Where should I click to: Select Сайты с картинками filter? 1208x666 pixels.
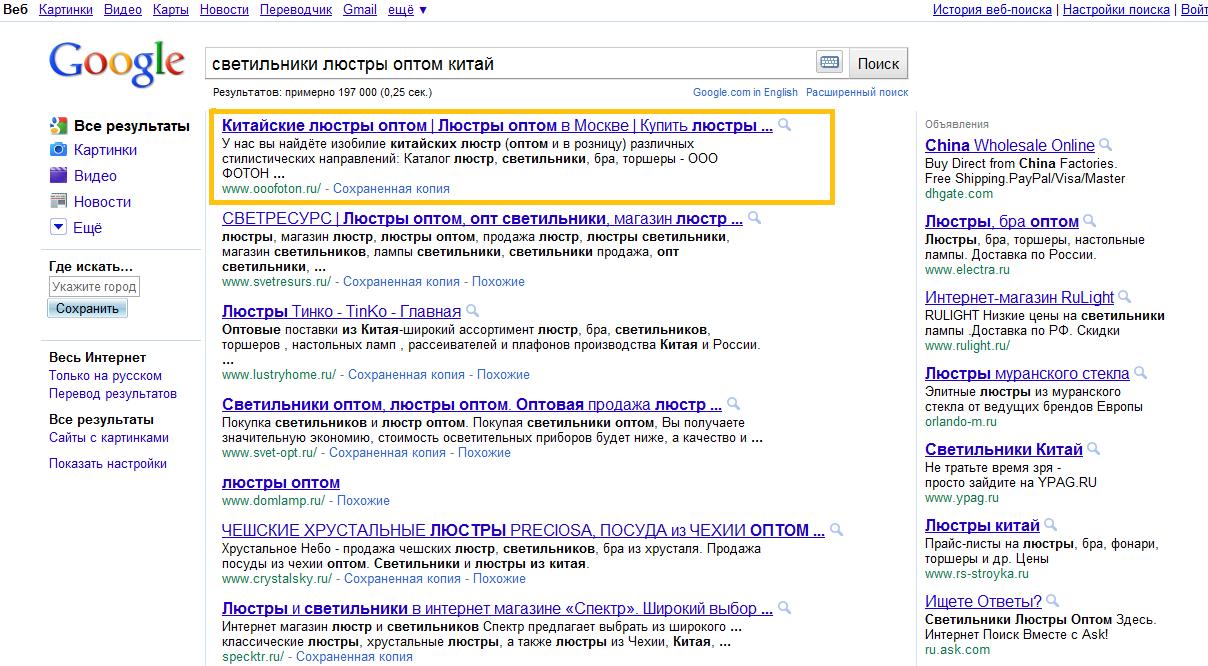109,438
